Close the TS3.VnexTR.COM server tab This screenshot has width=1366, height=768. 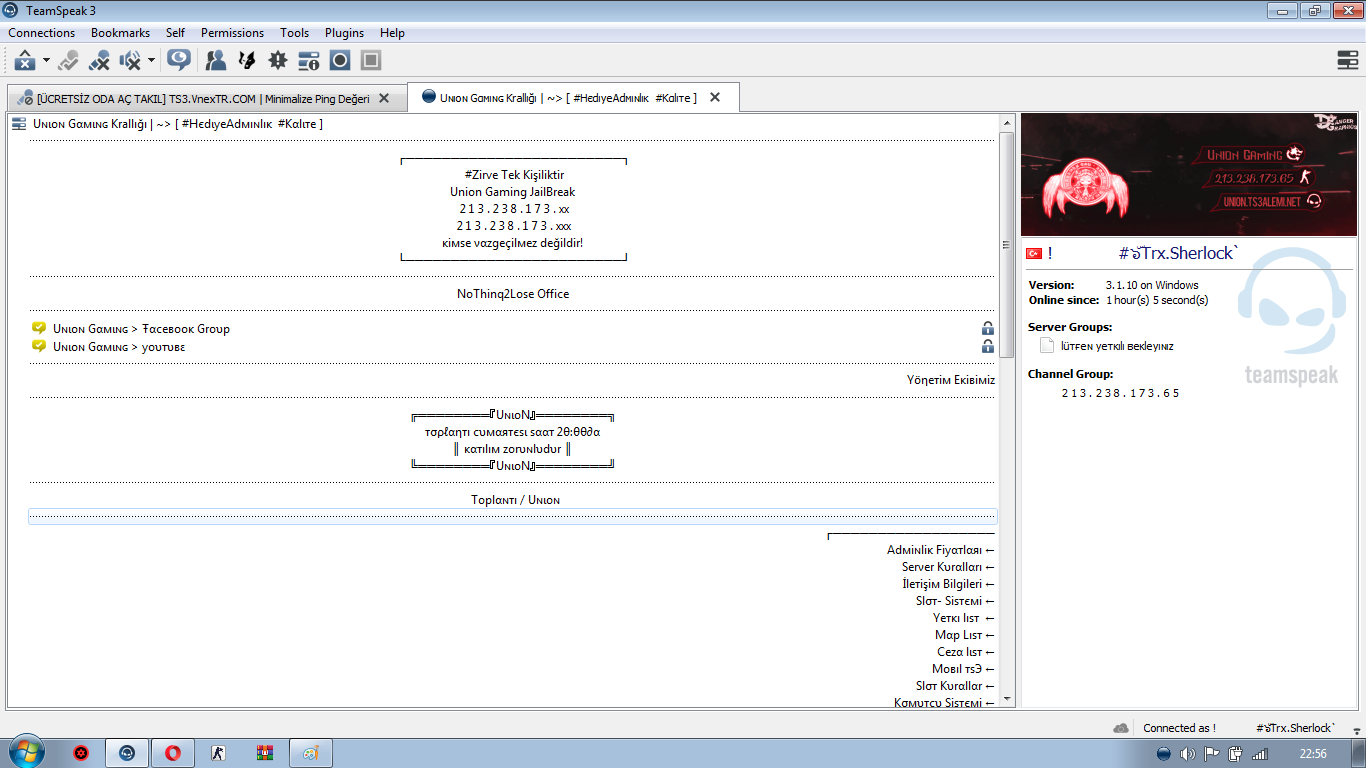pyautogui.click(x=384, y=99)
